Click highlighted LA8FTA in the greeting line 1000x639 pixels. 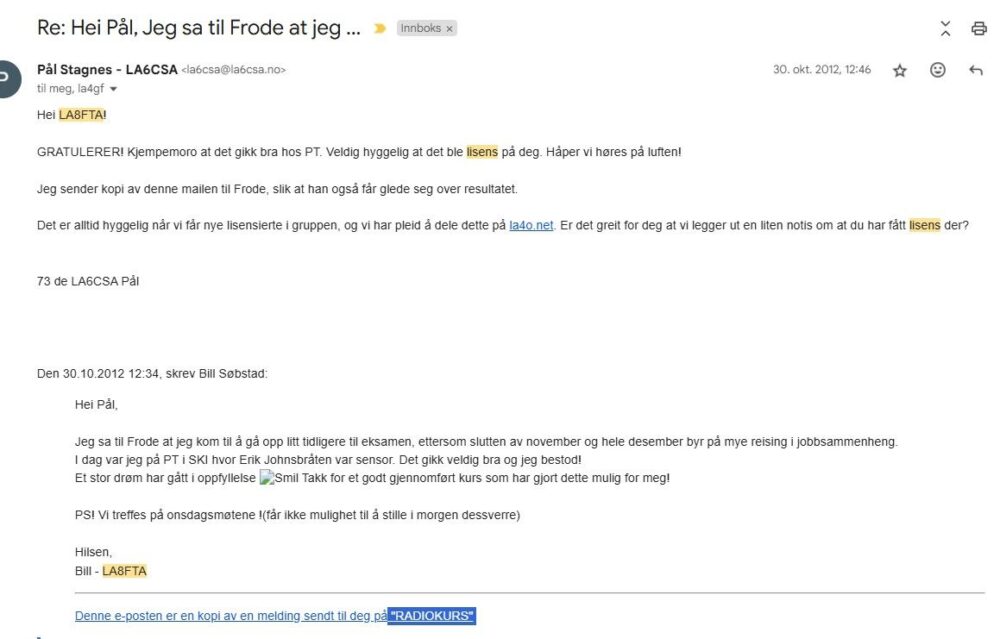click(x=81, y=115)
